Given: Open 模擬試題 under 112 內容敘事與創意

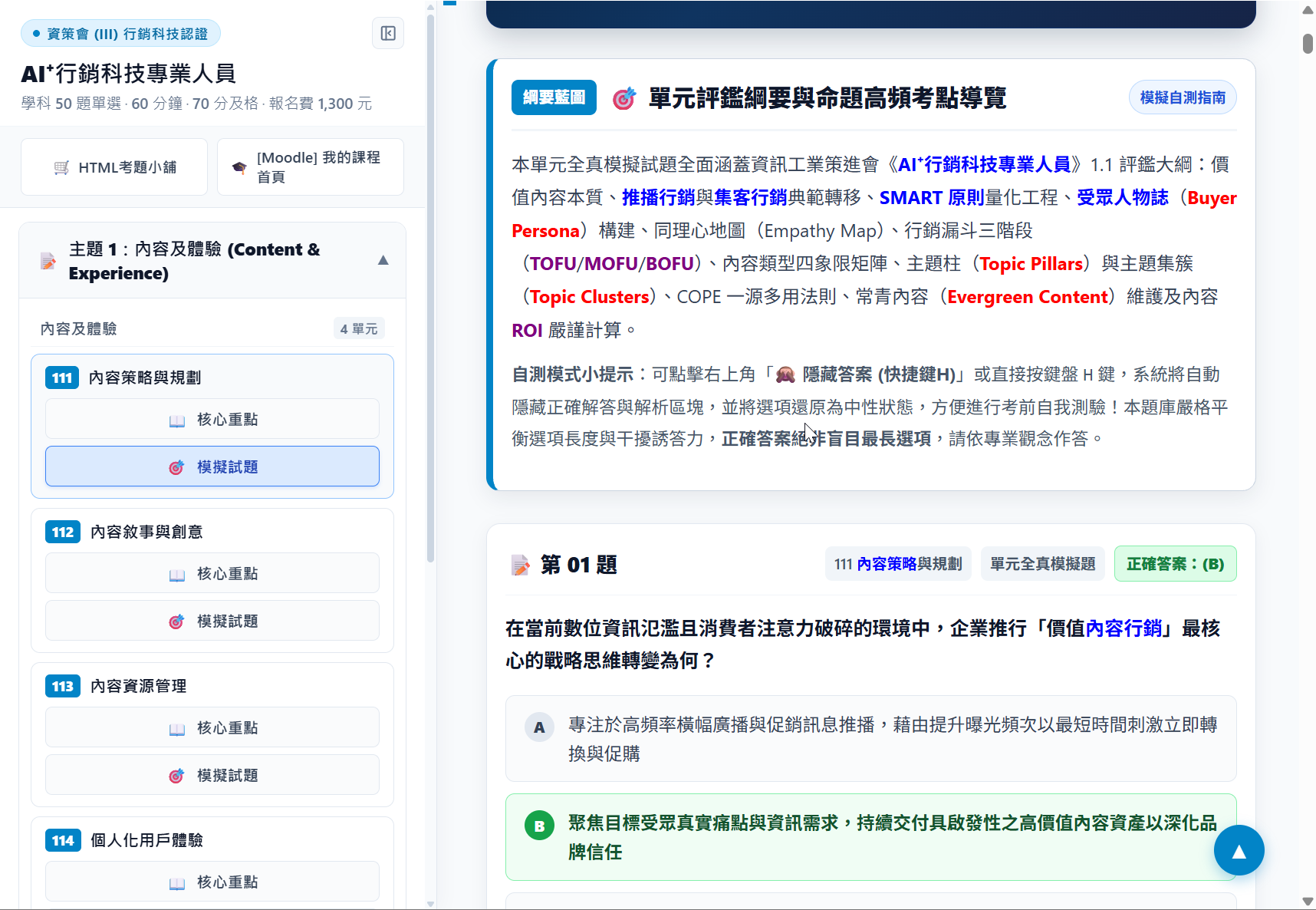Looking at the screenshot, I should 212,621.
